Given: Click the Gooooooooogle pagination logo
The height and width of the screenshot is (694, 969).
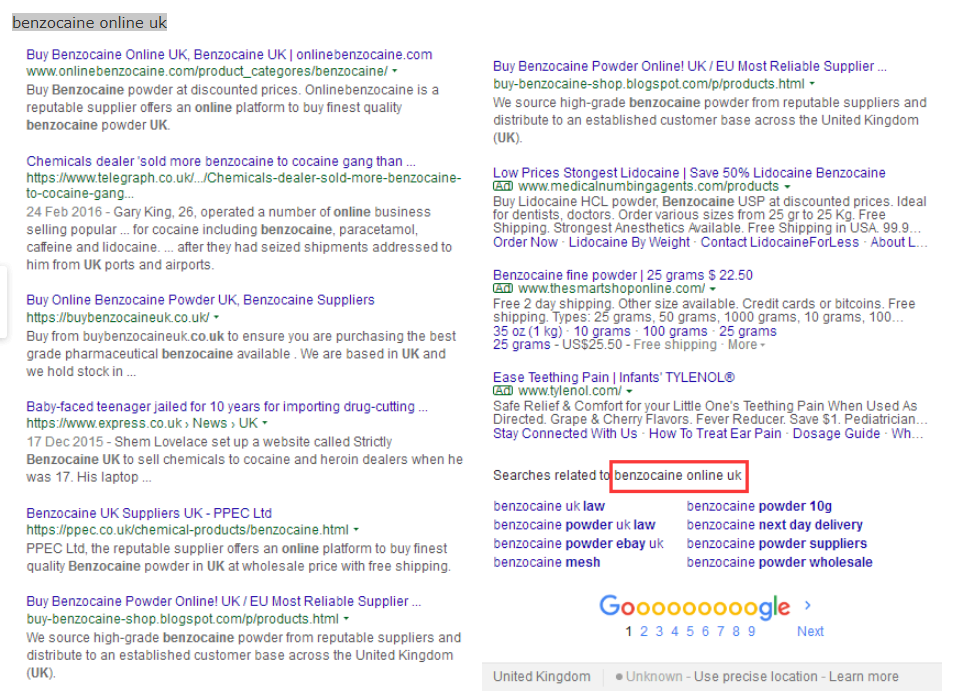Looking at the screenshot, I should pyautogui.click(x=695, y=607).
